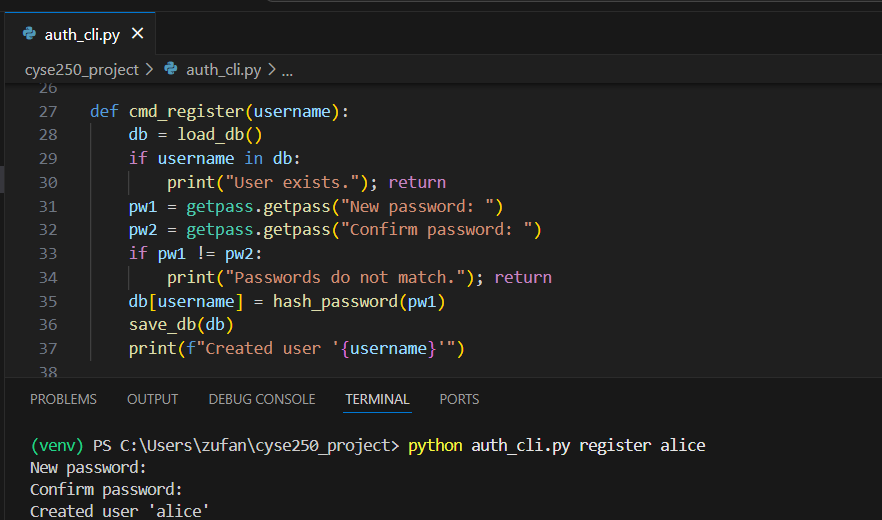Open the auth_cli.py breadcrumb dropdown
882x520 pixels.
tap(223, 69)
